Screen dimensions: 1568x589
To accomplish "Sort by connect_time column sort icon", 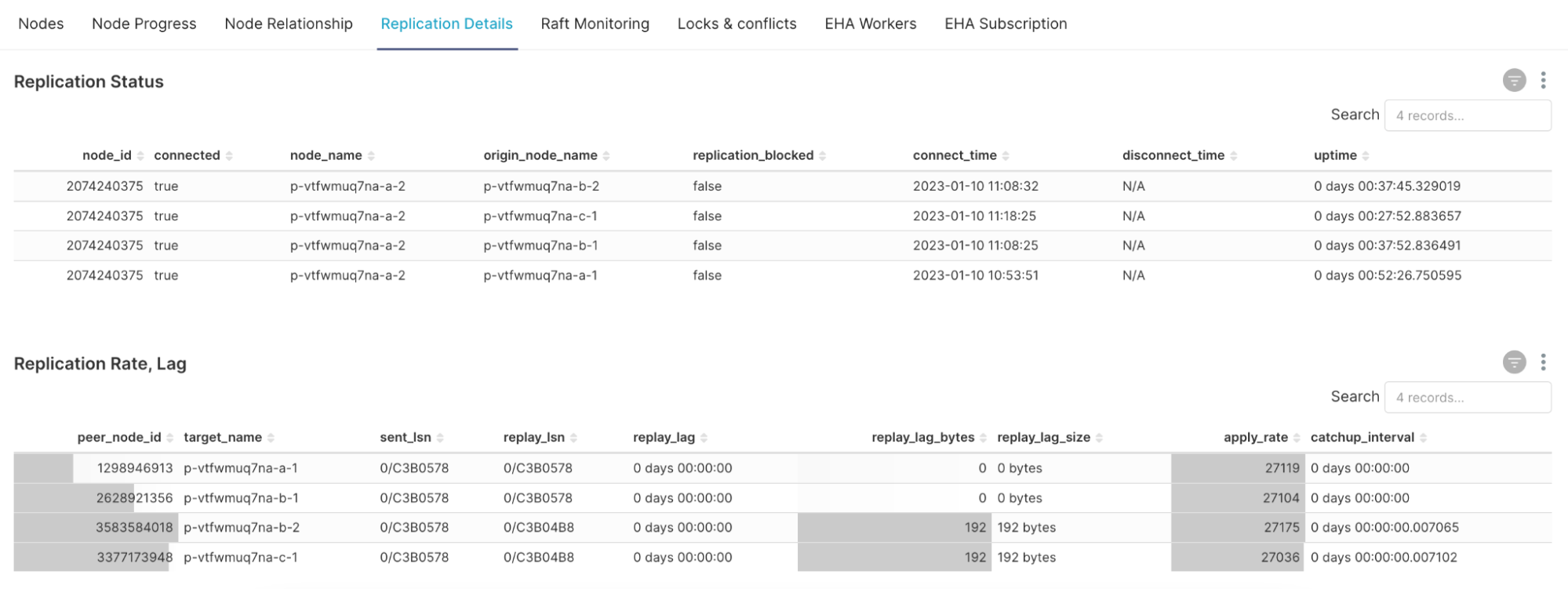I will coord(1006,156).
